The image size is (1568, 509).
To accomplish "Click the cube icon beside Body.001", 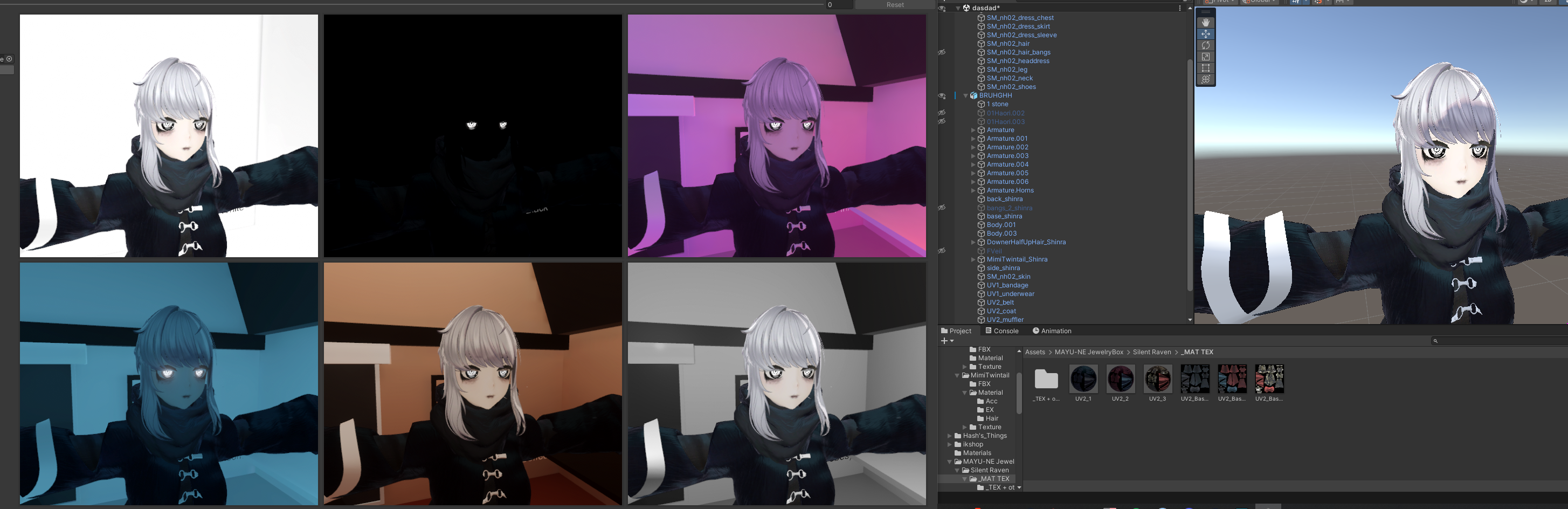I will pos(981,225).
